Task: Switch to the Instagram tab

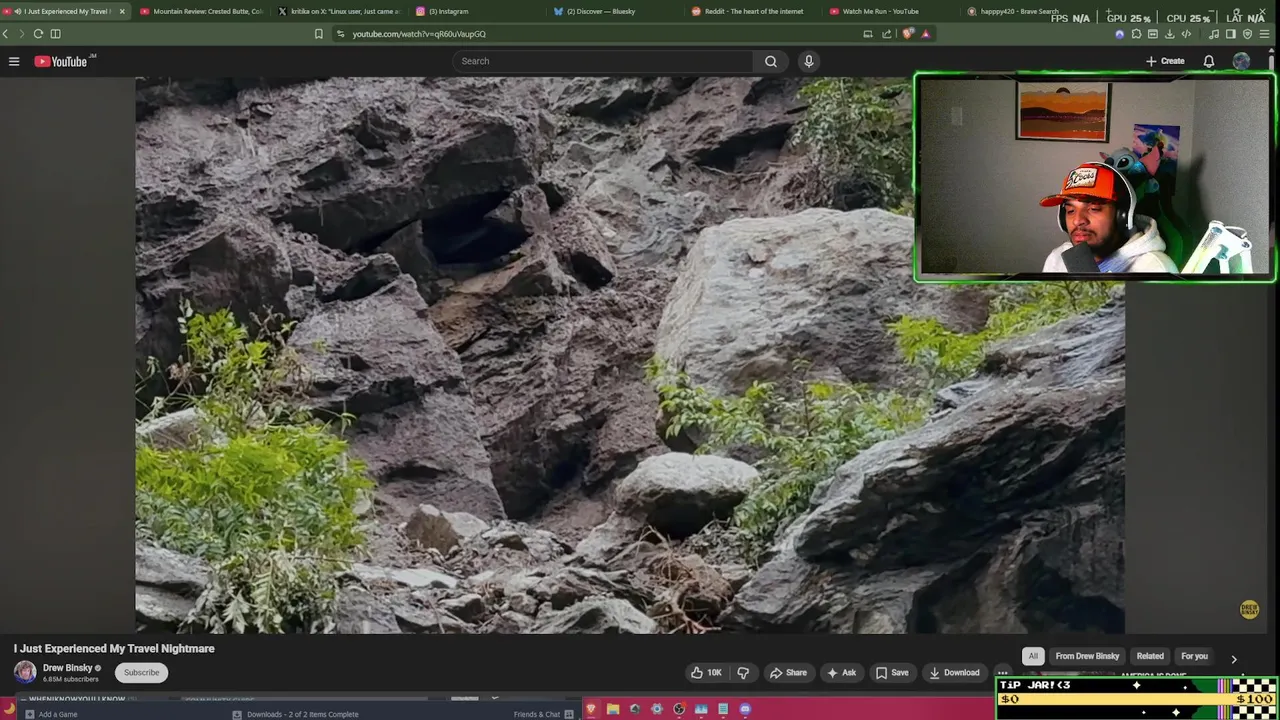Action: tap(477, 11)
